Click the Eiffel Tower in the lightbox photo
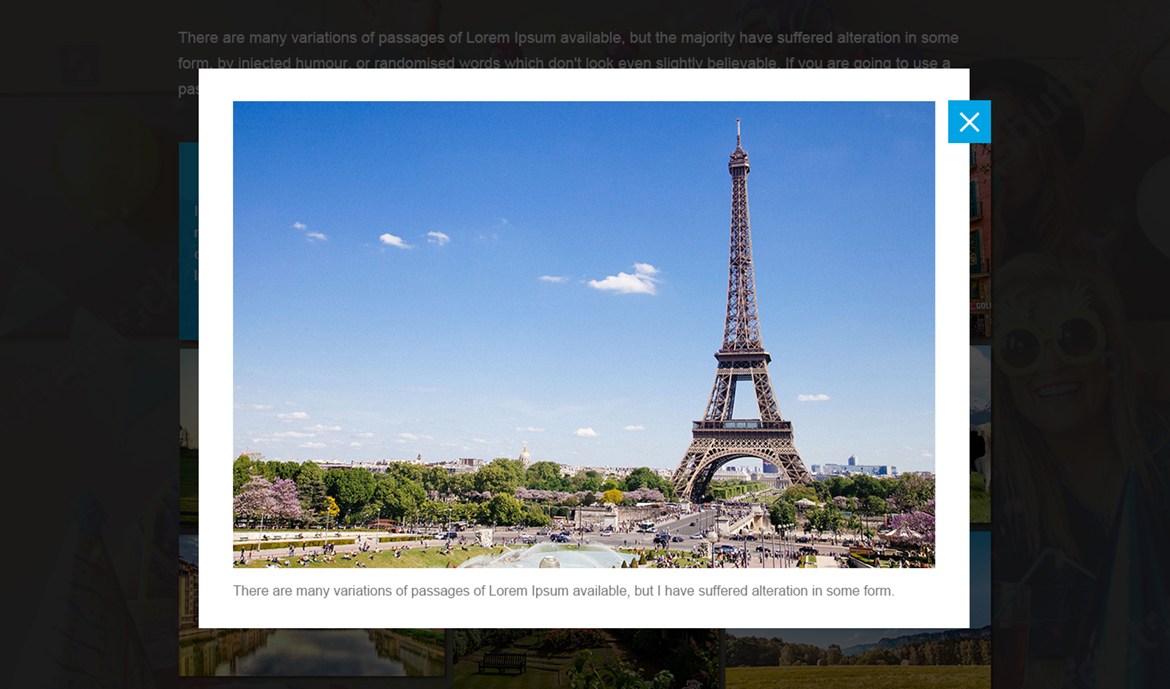The height and width of the screenshot is (689, 1170). 740,330
